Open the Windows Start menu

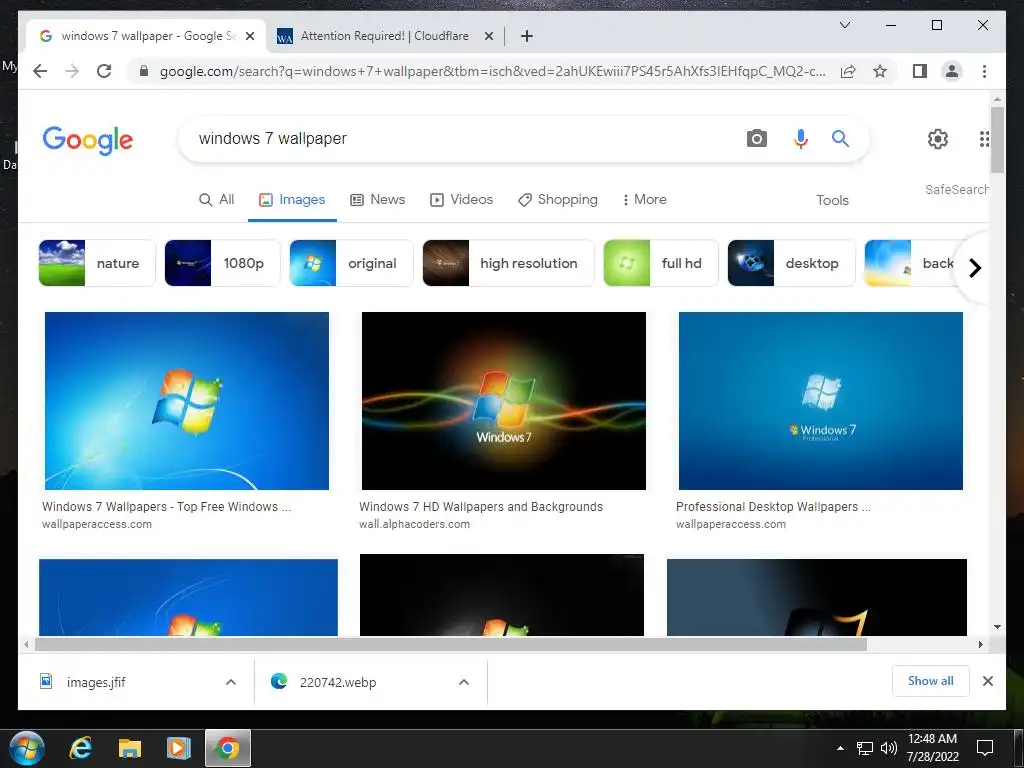click(27, 748)
